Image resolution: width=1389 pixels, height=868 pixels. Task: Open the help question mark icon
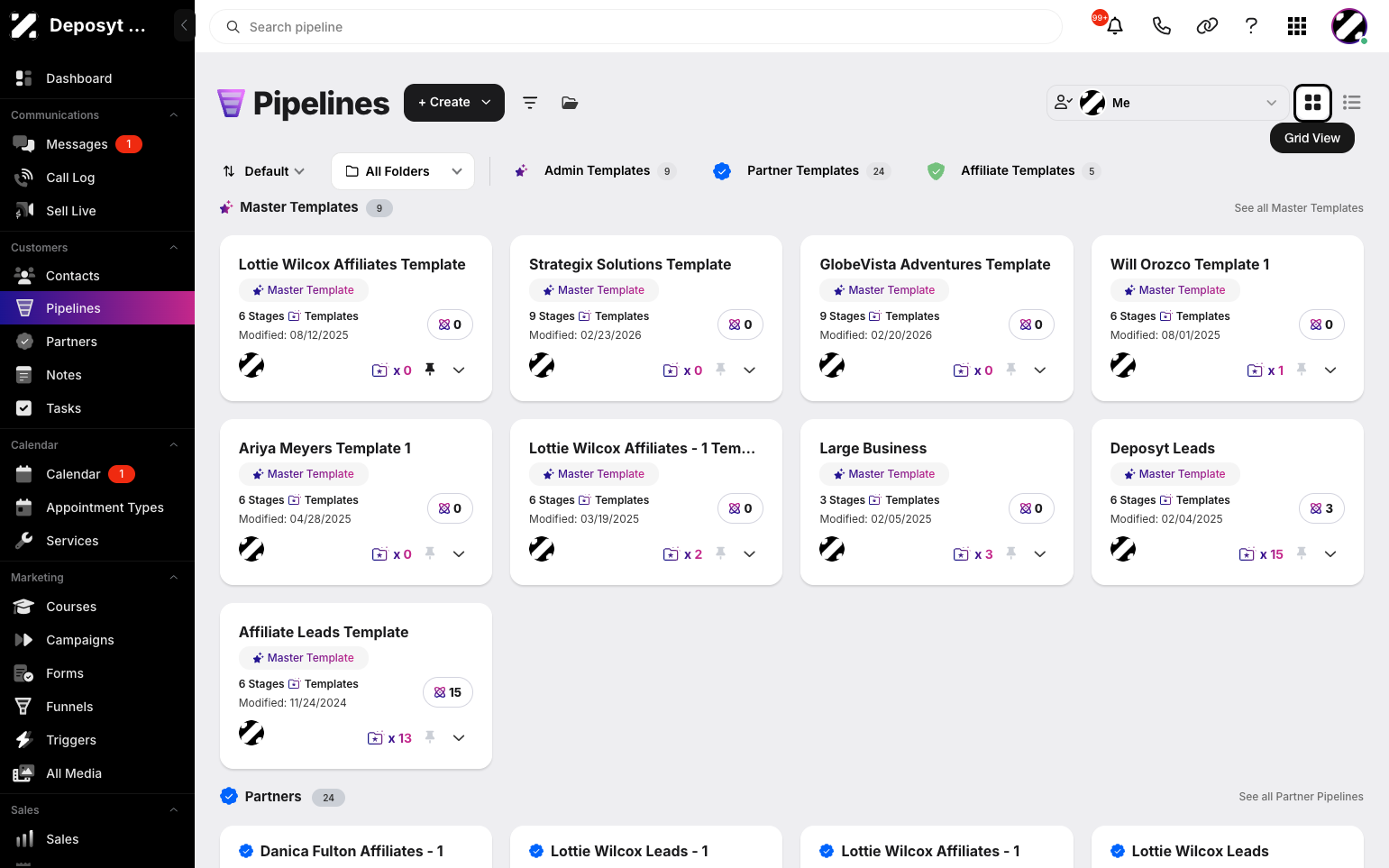1251,26
